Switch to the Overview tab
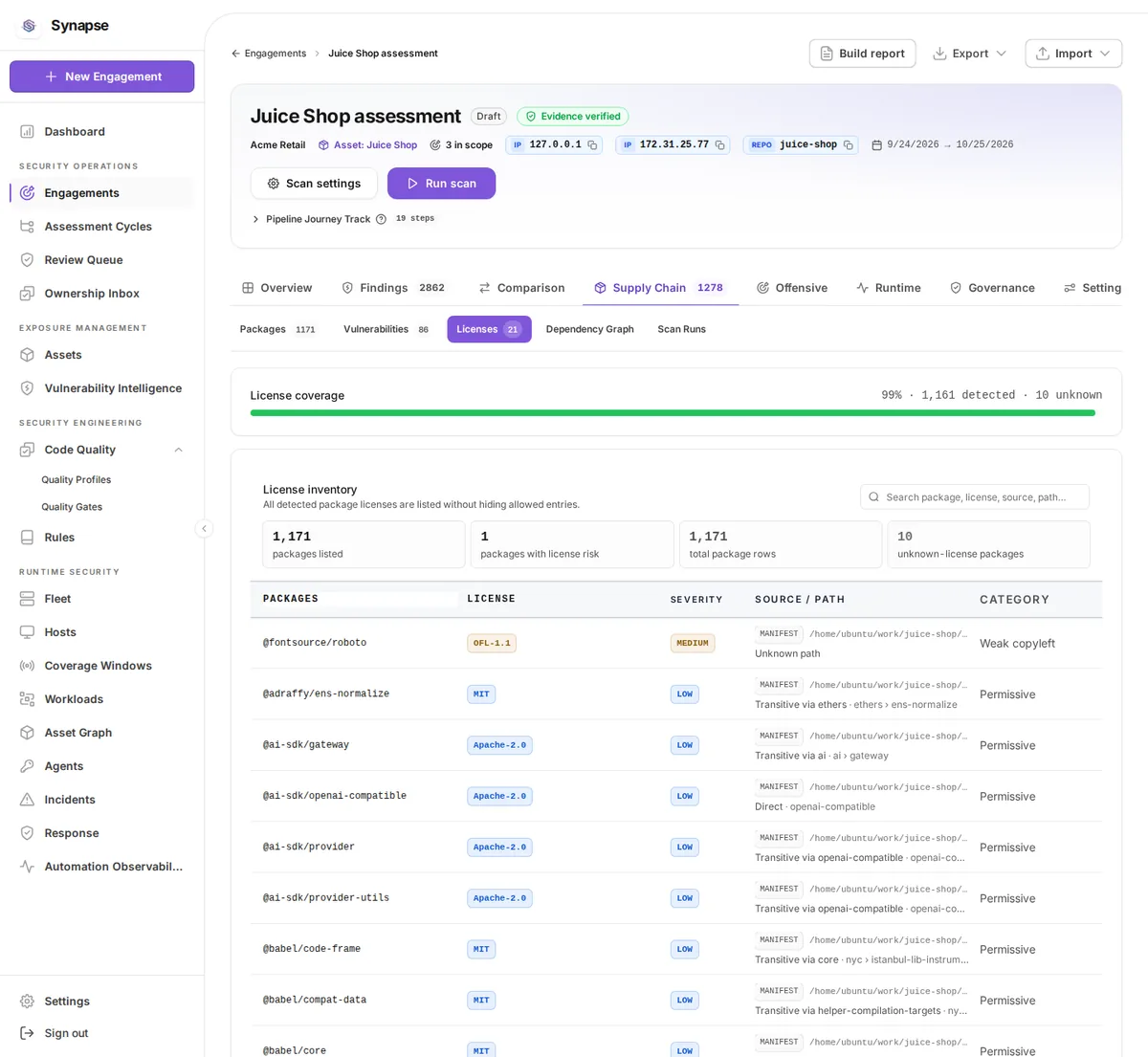The width and height of the screenshot is (1148, 1057). [x=276, y=287]
